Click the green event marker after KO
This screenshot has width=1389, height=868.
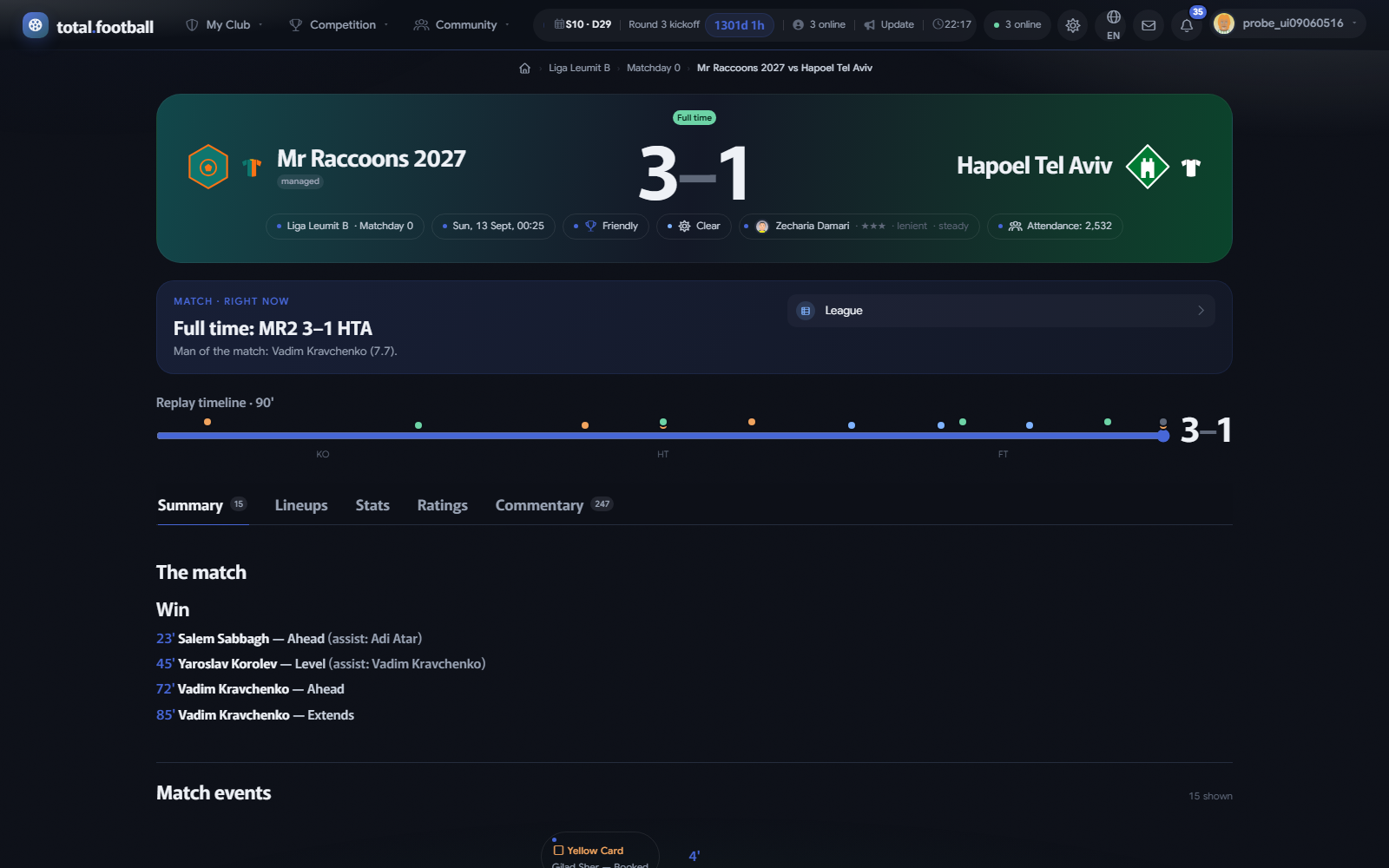(x=418, y=425)
